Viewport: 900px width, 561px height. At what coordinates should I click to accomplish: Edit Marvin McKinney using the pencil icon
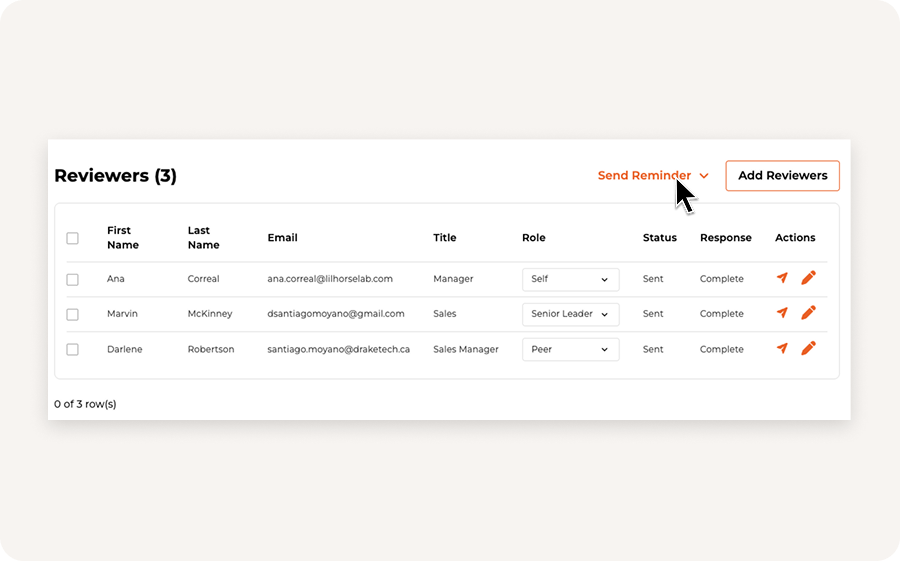(808, 313)
